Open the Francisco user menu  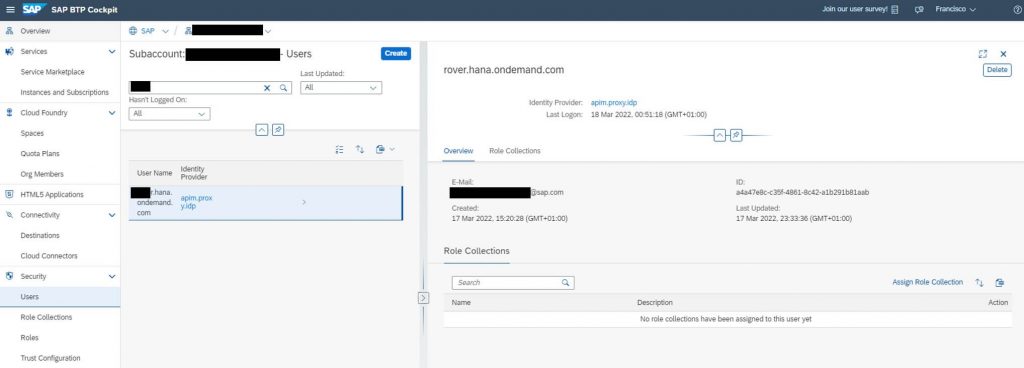[955, 10]
